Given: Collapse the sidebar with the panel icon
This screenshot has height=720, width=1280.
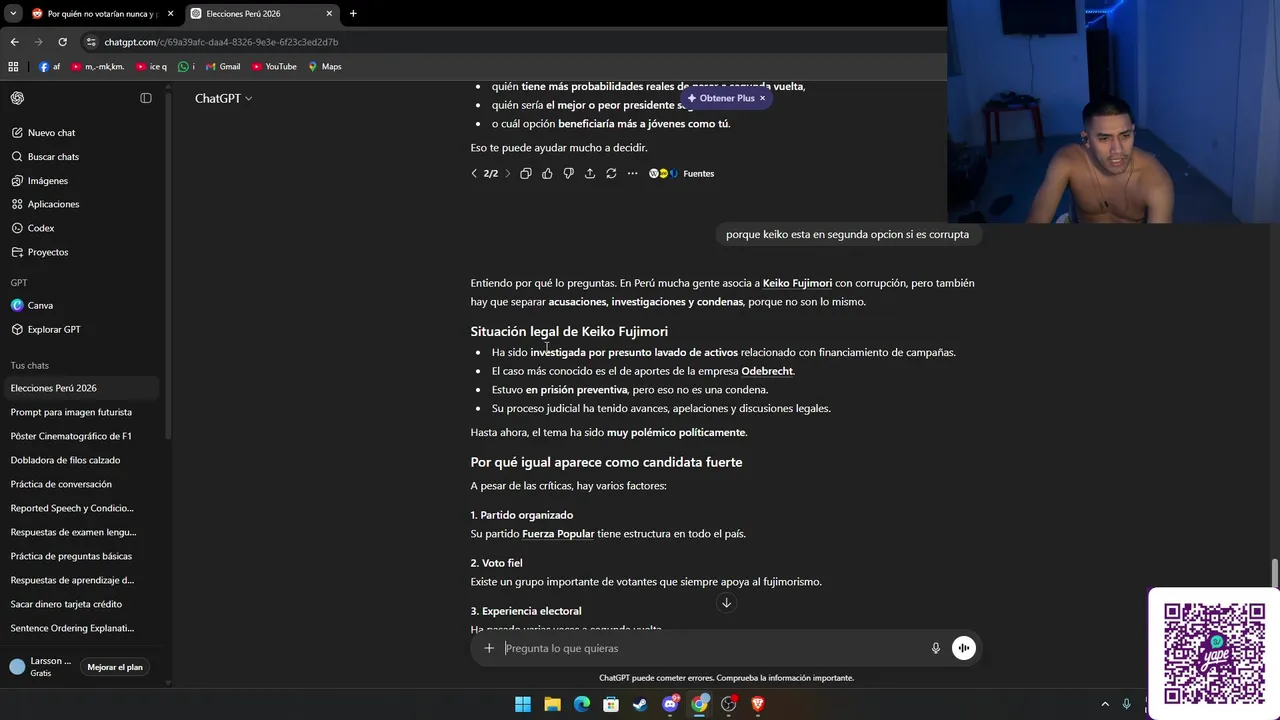Looking at the screenshot, I should (146, 98).
